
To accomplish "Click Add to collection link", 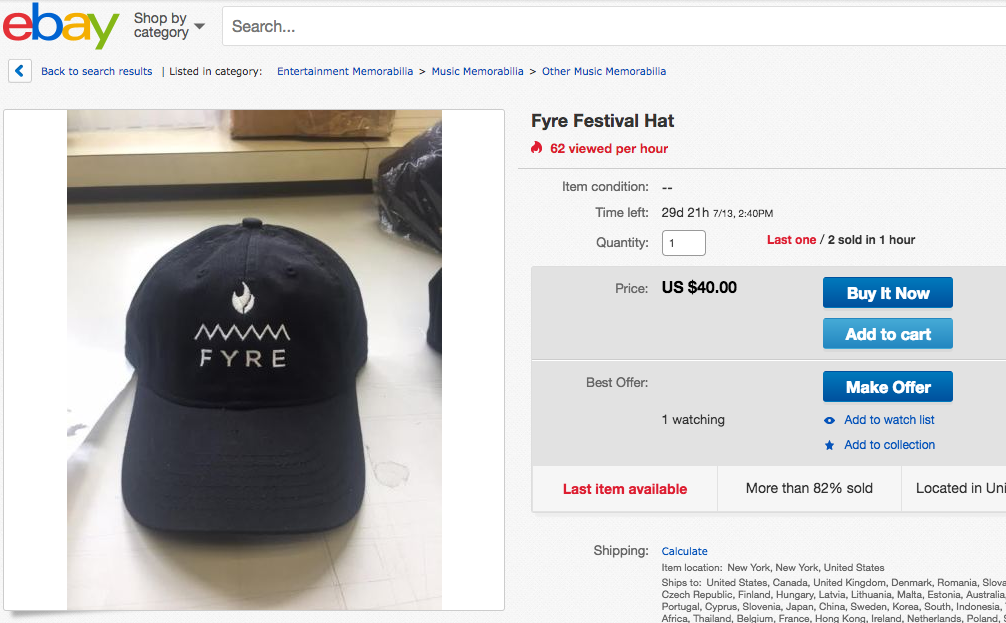I will [889, 445].
